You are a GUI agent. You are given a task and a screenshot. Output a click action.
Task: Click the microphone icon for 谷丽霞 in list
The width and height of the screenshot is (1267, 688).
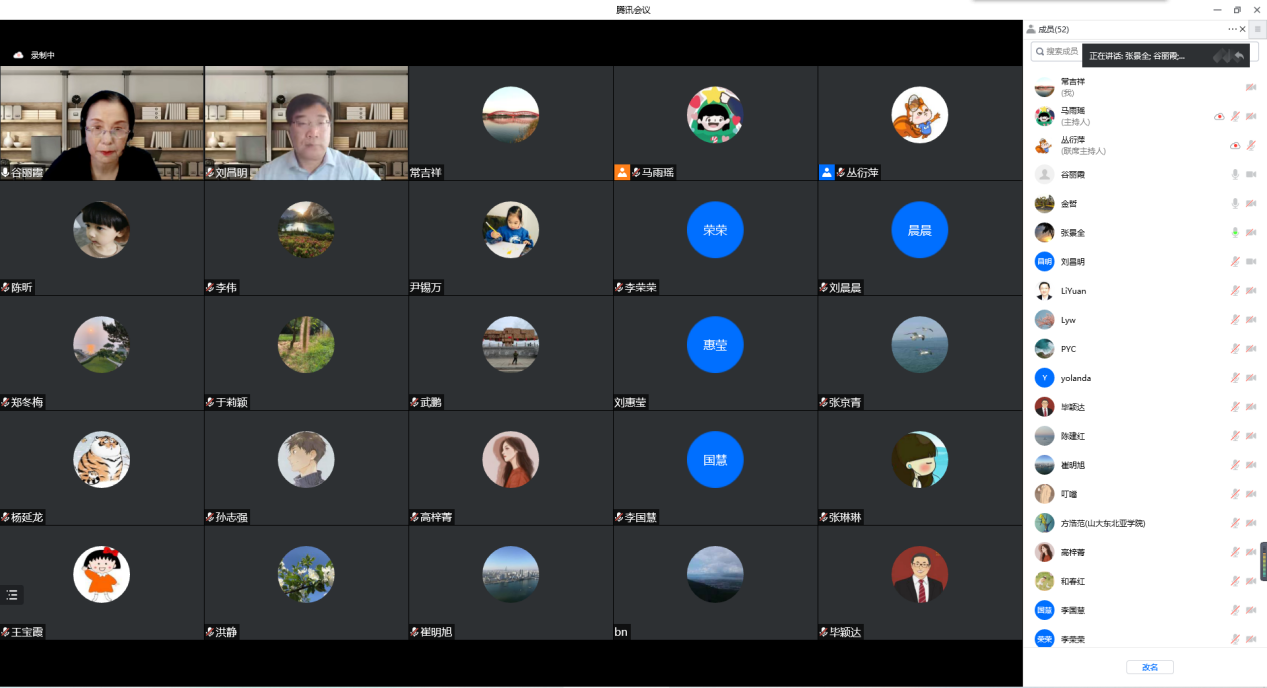[1235, 175]
